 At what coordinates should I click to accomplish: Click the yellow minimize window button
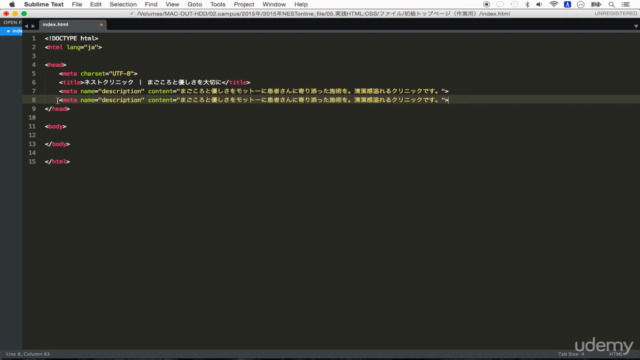[x=15, y=13]
